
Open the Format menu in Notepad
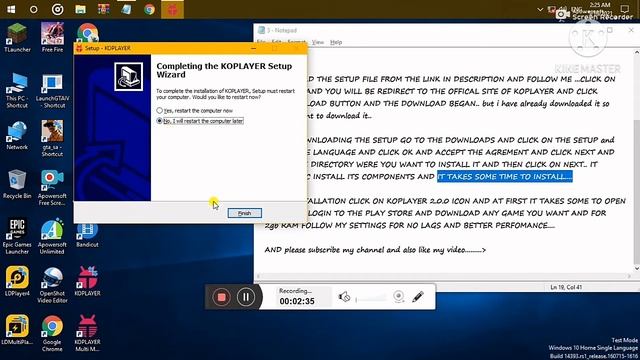click(x=296, y=42)
